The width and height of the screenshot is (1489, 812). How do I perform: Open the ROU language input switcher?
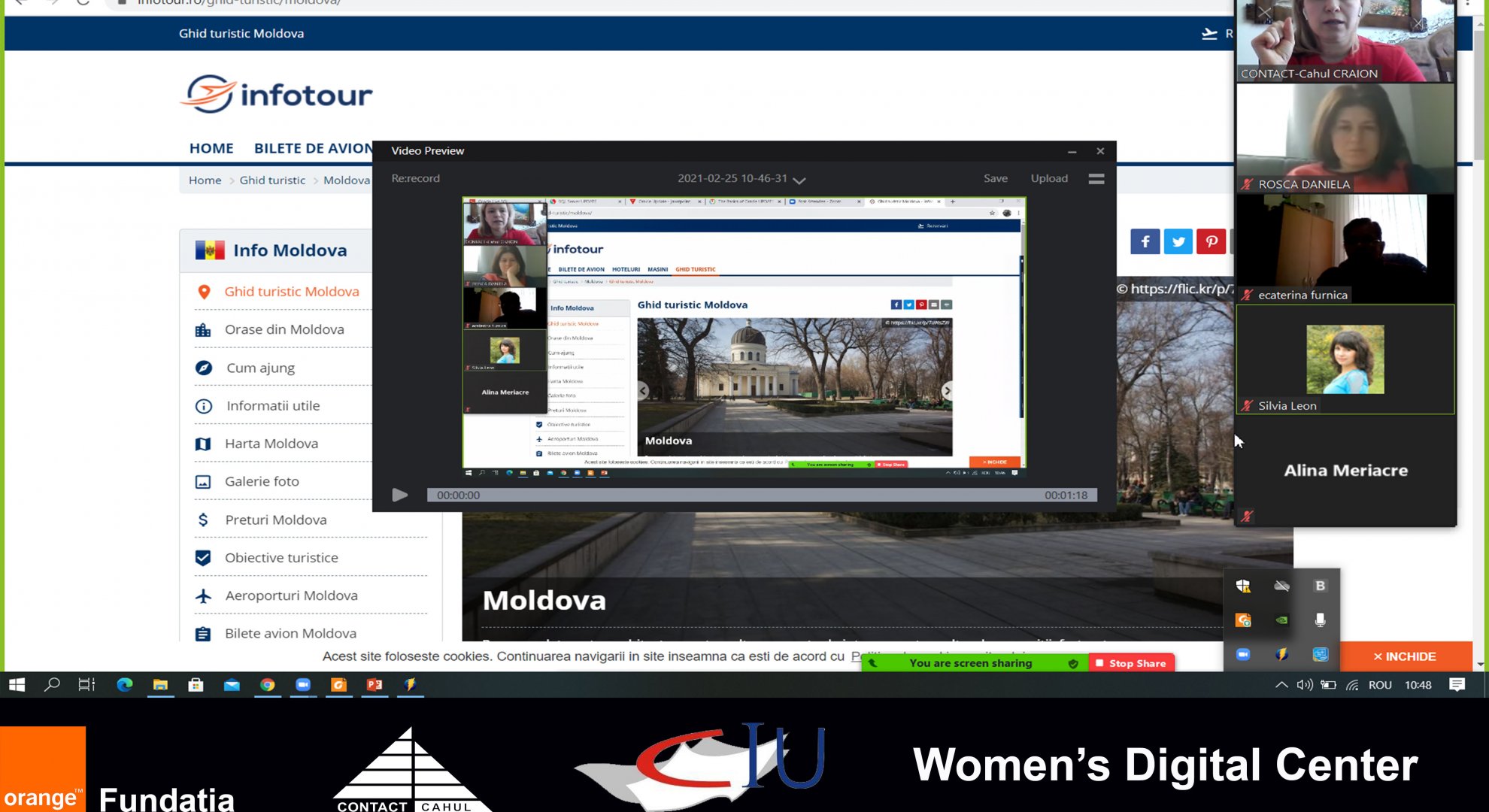pyautogui.click(x=1379, y=685)
